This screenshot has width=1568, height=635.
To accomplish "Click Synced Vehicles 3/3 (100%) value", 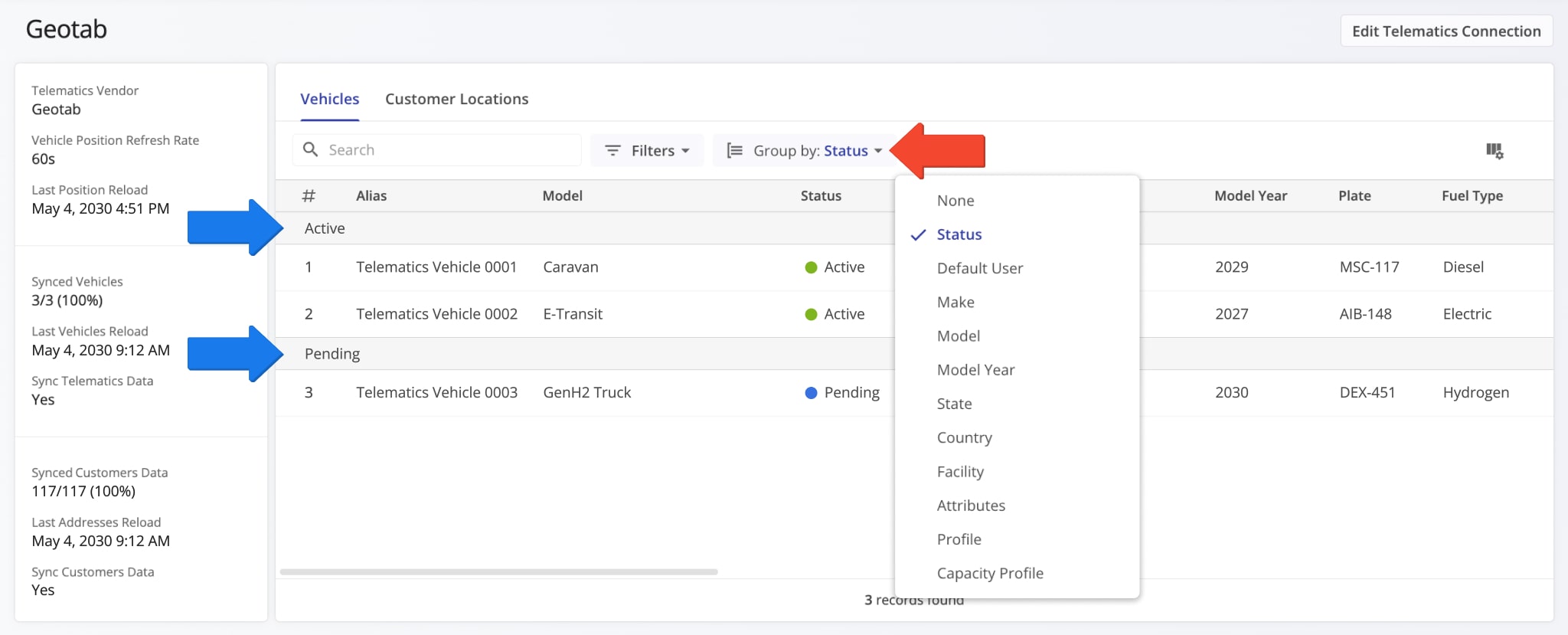I will [67, 300].
